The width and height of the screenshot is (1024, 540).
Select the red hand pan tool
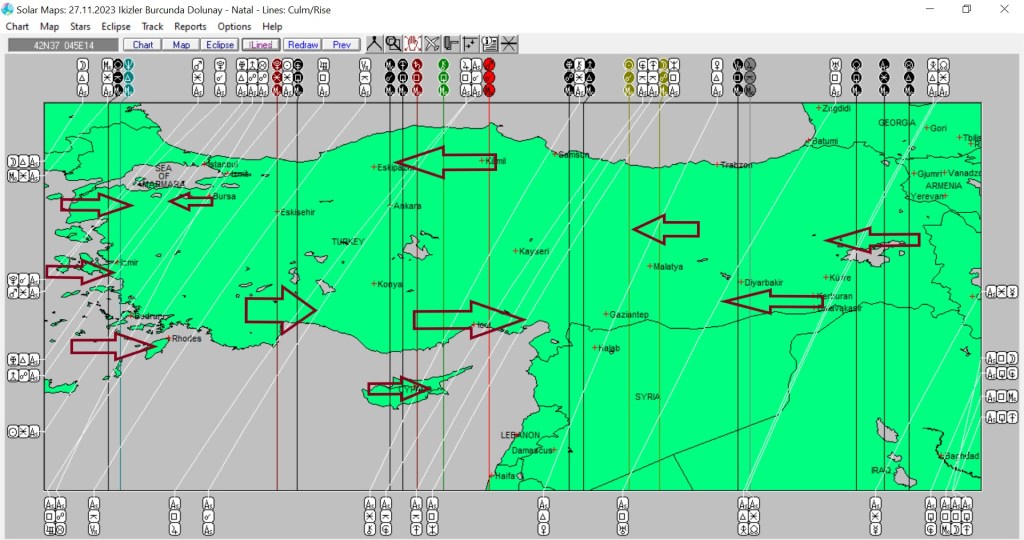click(x=413, y=44)
